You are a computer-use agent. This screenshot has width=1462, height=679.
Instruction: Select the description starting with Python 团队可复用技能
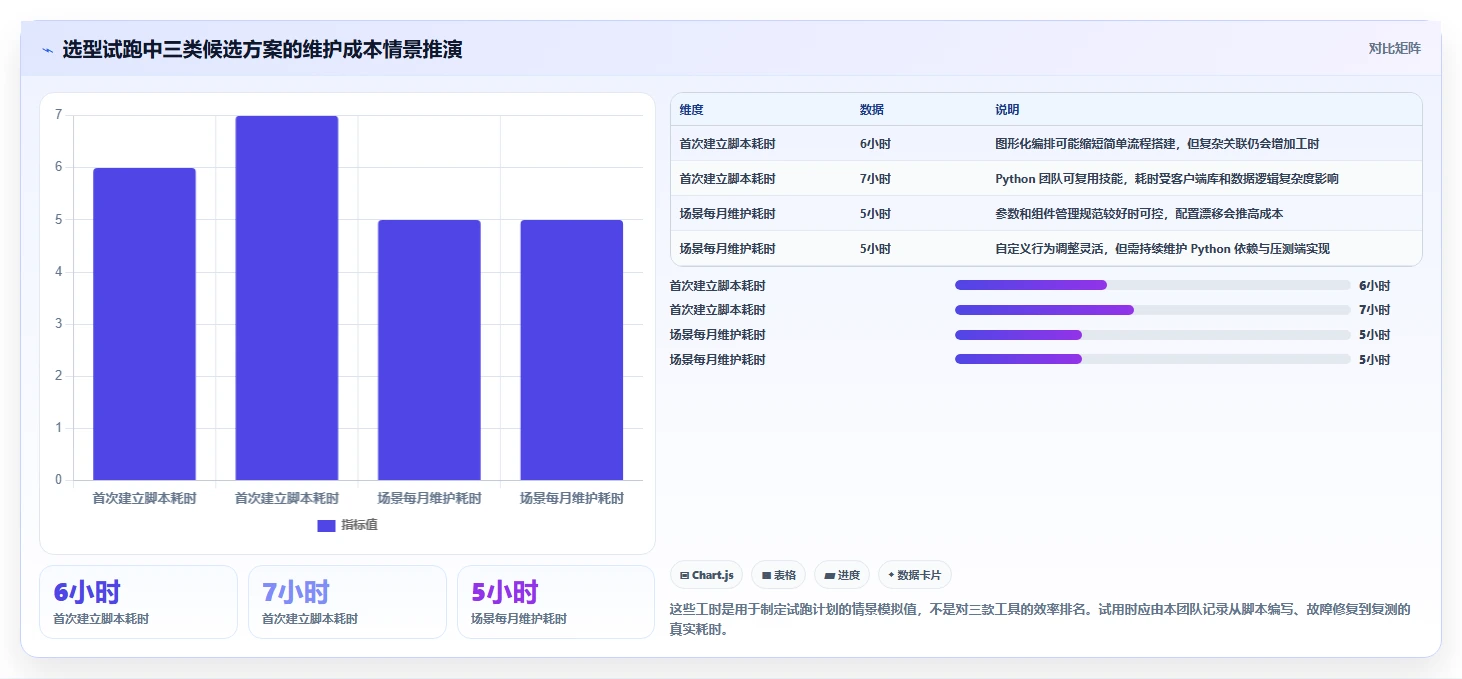[x=1167, y=179]
